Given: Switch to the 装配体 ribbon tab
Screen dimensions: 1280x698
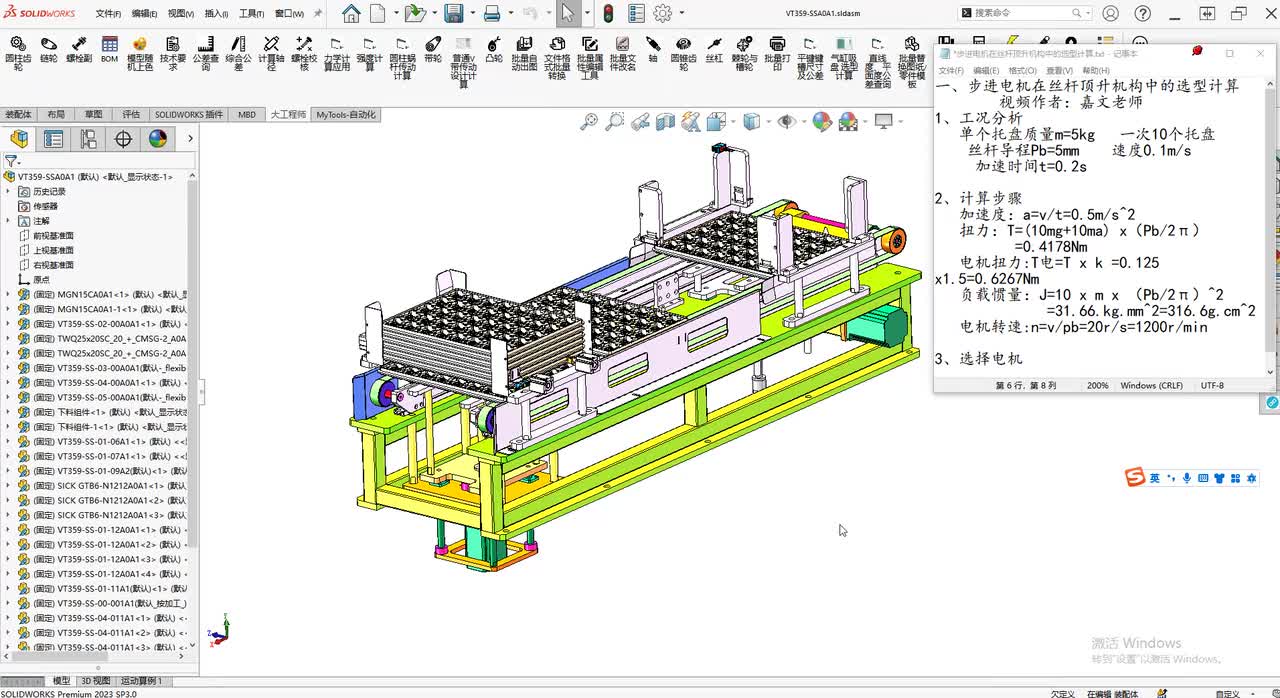Looking at the screenshot, I should pos(18,115).
